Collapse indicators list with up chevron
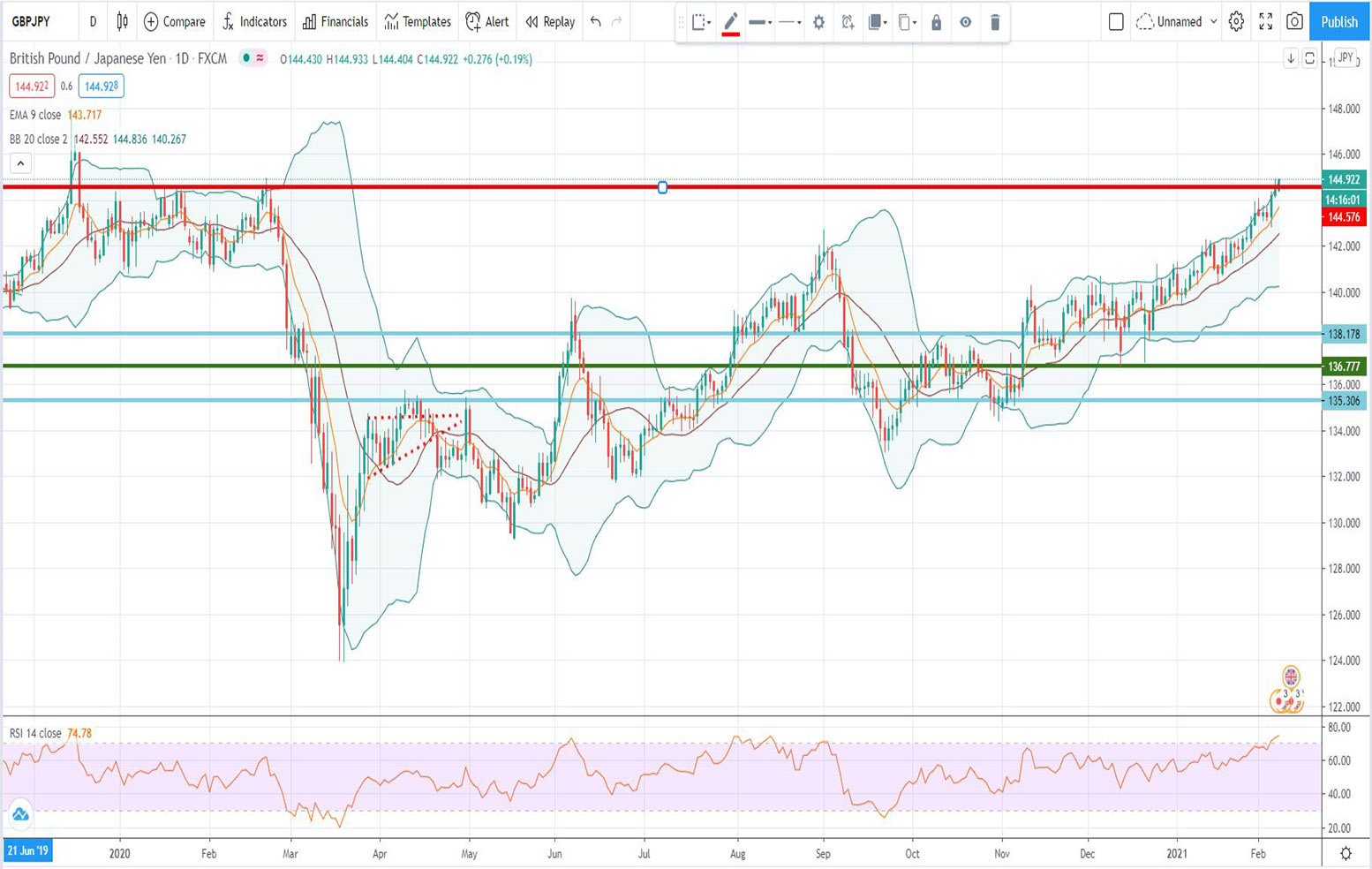Viewport: 1372px width, 869px height. click(x=19, y=162)
